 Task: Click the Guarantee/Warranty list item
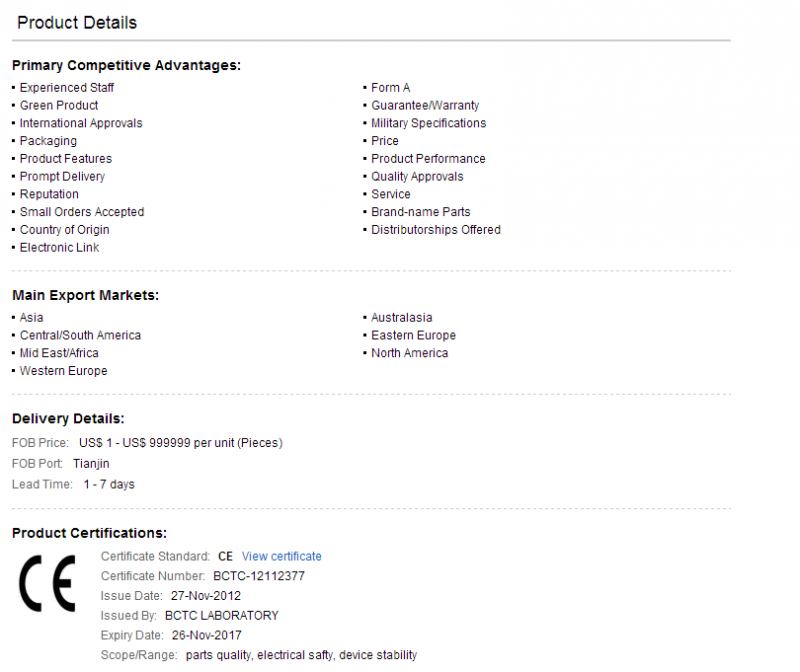click(425, 106)
